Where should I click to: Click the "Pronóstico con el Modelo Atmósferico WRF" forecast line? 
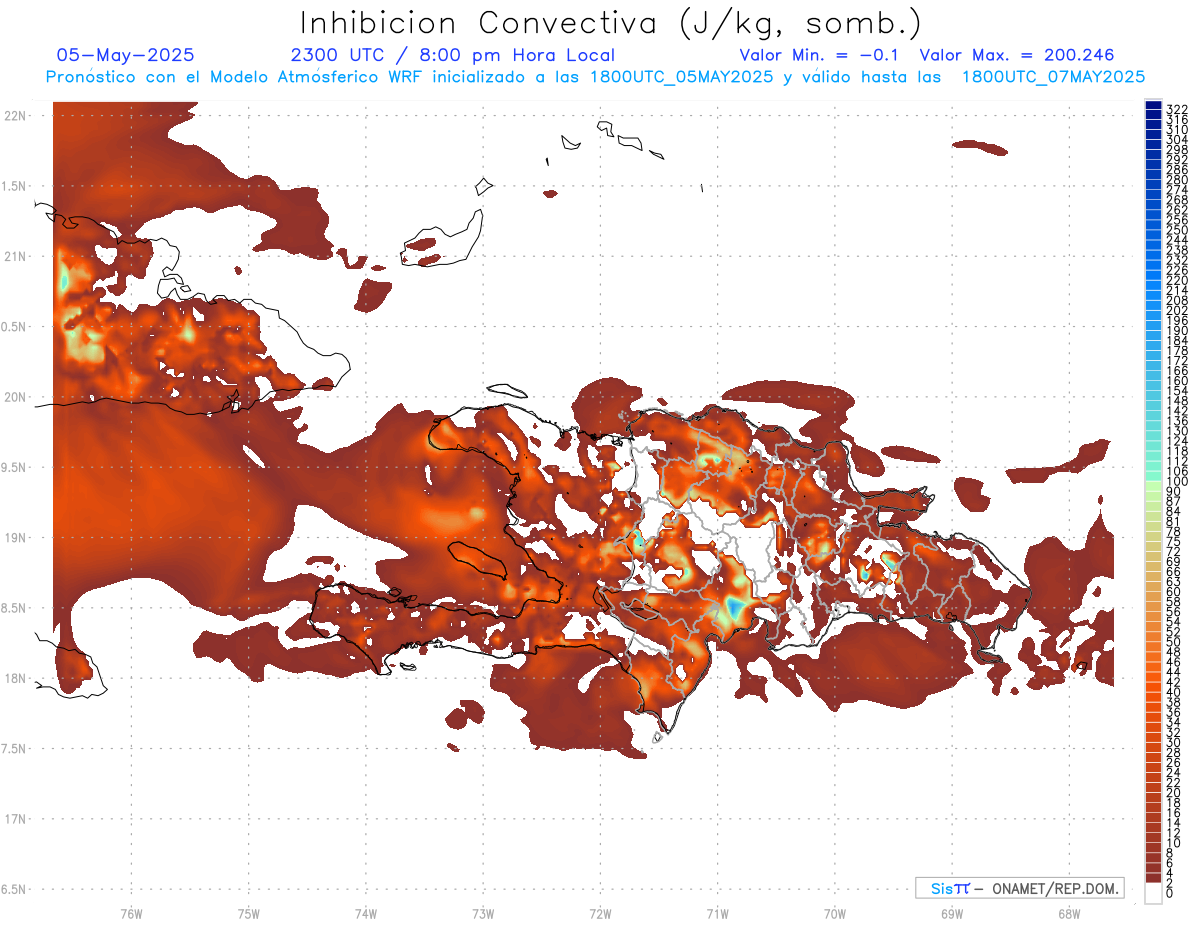click(x=595, y=76)
